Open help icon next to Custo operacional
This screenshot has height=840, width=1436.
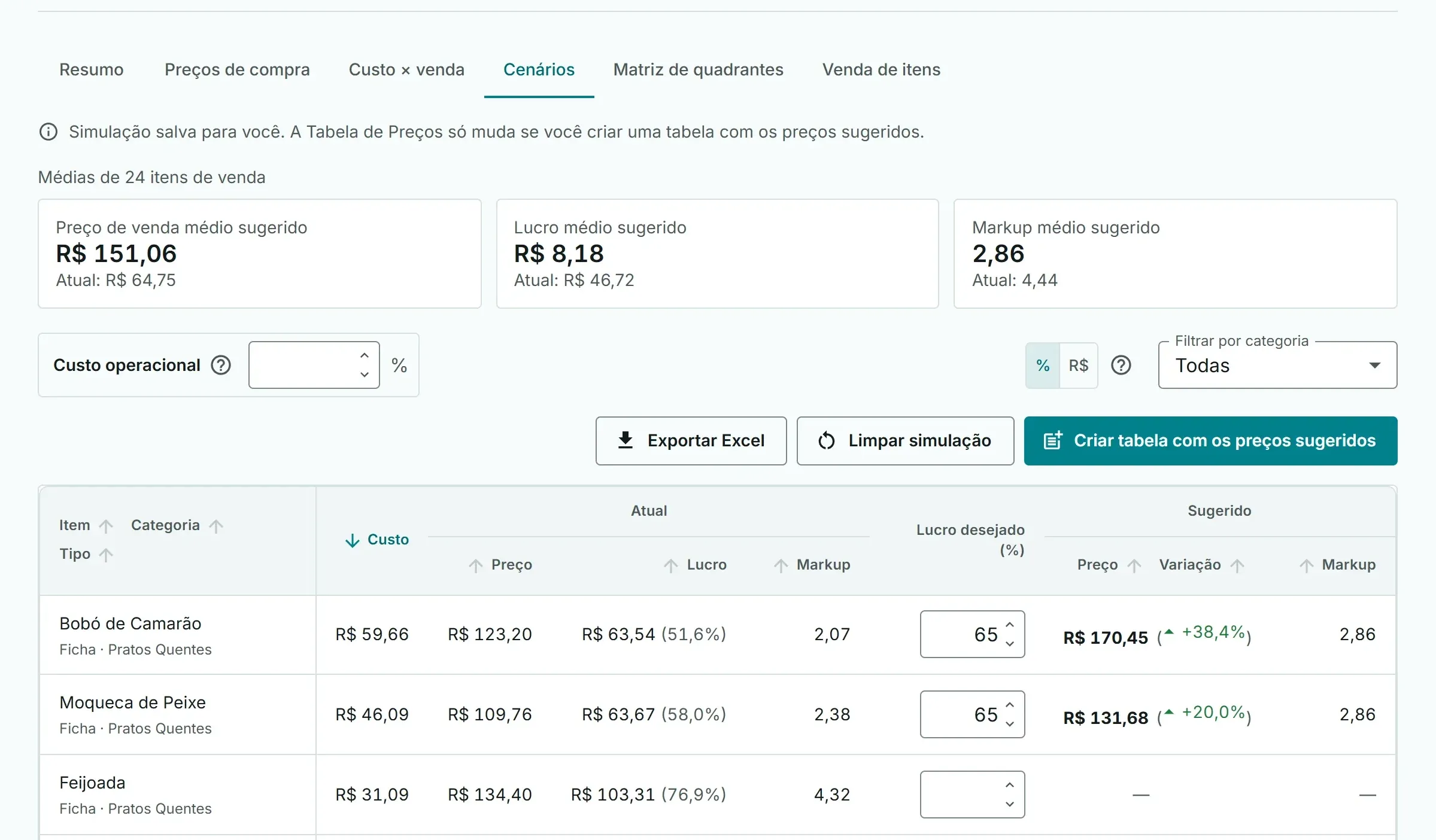tap(221, 365)
